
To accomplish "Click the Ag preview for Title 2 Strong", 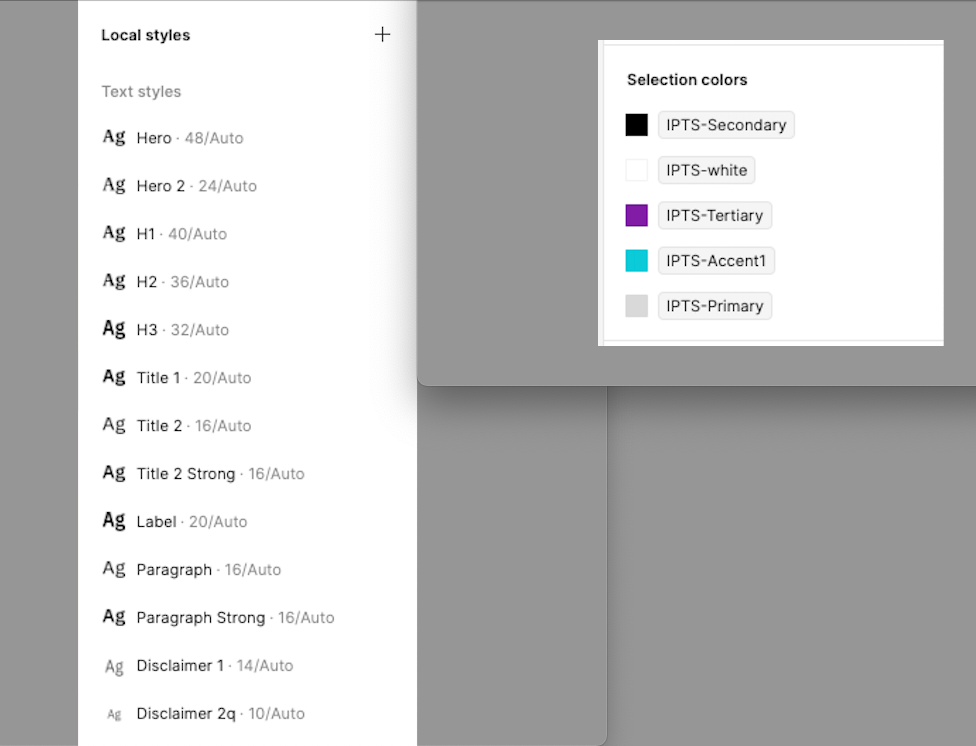I will [x=113, y=473].
